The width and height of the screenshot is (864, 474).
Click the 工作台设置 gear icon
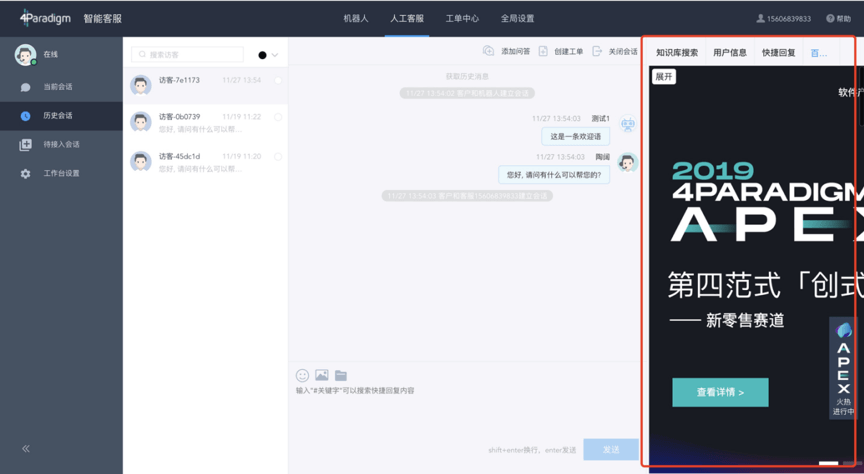[25, 174]
